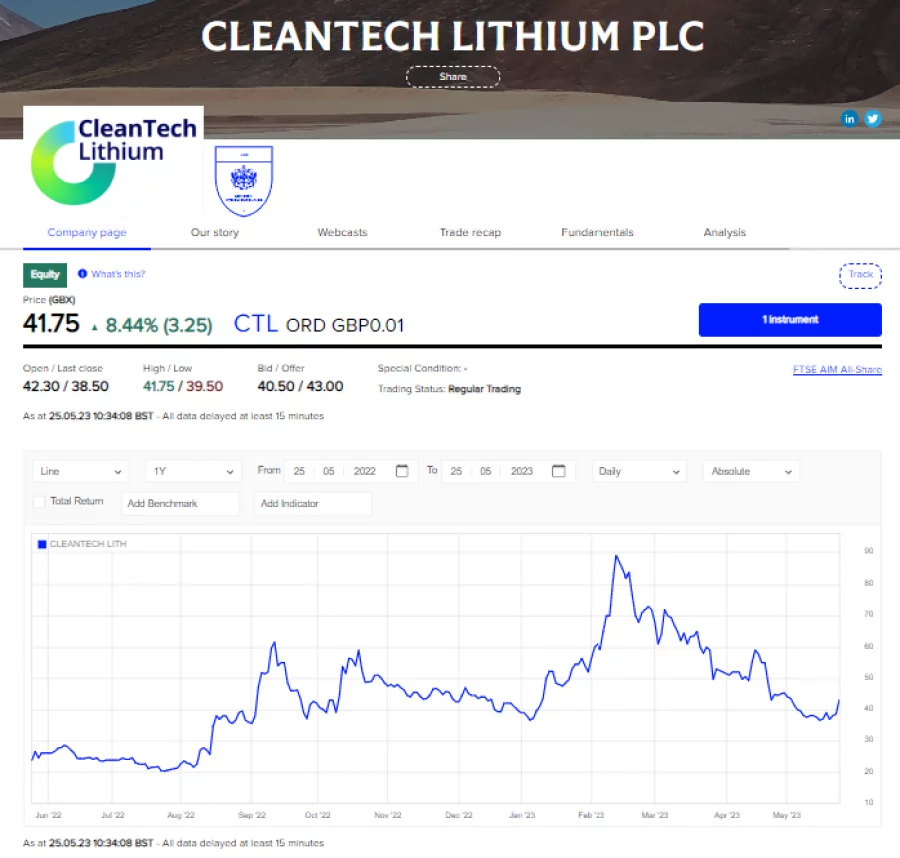The width and height of the screenshot is (900, 858).
Task: Click the From year field 2022
Action: 364,471
